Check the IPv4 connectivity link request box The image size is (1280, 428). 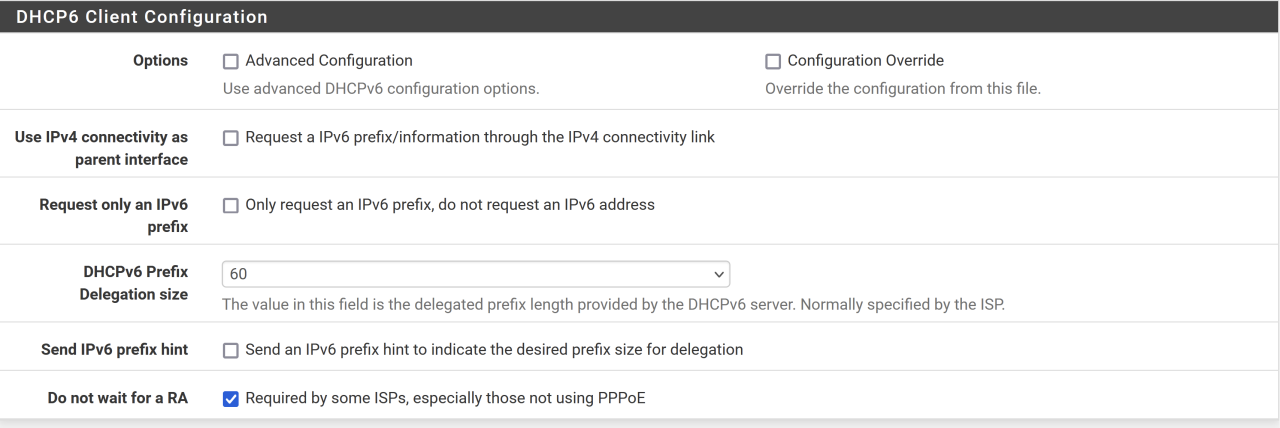pyautogui.click(x=230, y=138)
